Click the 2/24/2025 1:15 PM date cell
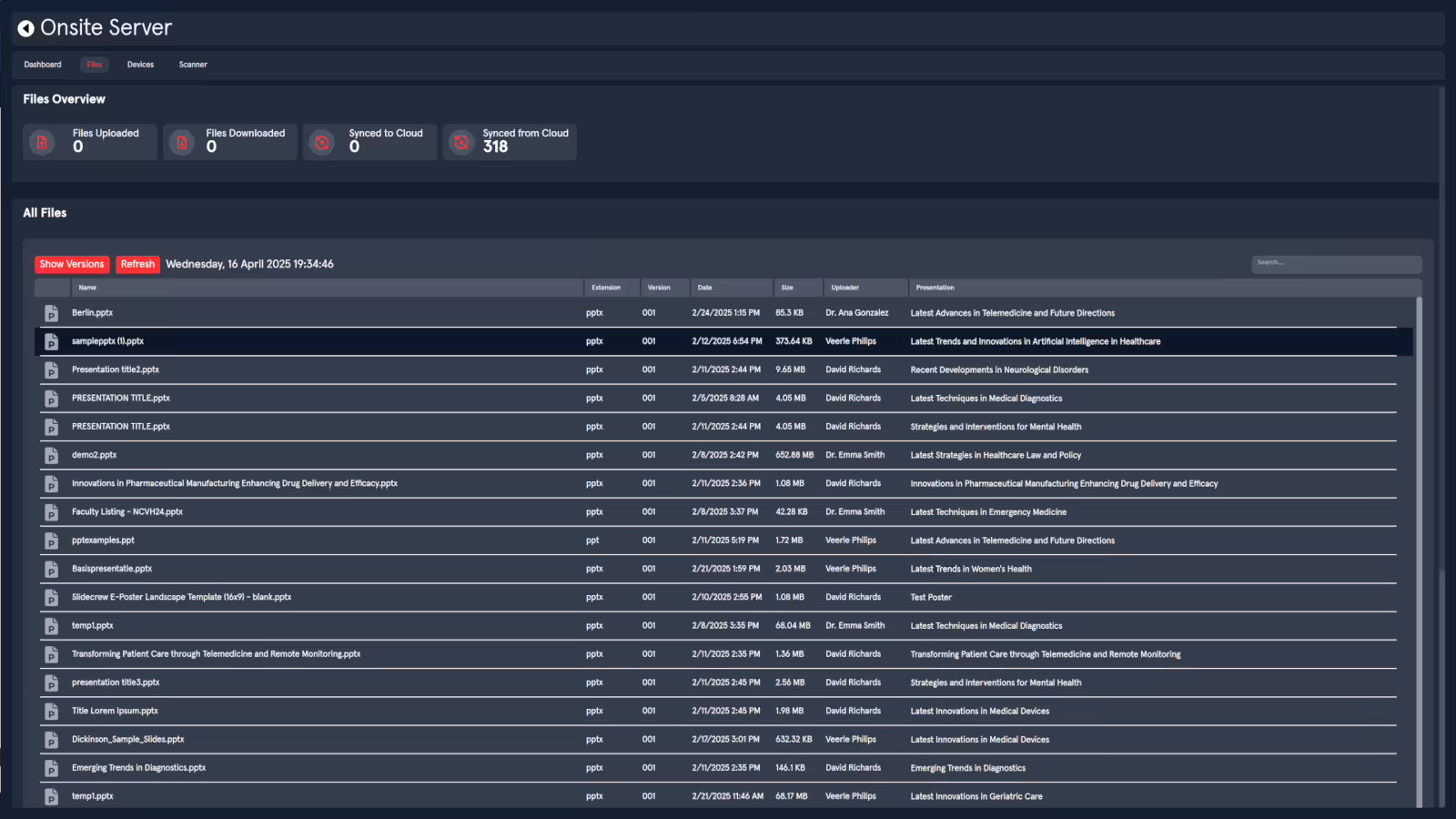The image size is (1456, 819). pyautogui.click(x=725, y=313)
